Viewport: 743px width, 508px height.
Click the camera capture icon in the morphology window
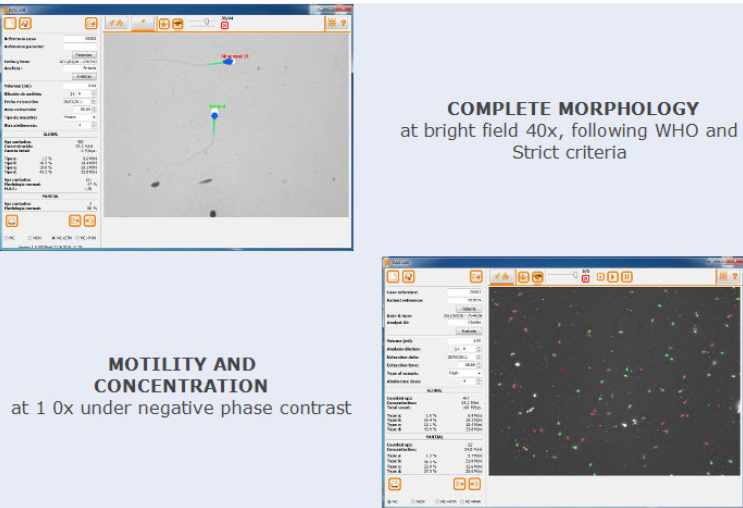[163, 22]
